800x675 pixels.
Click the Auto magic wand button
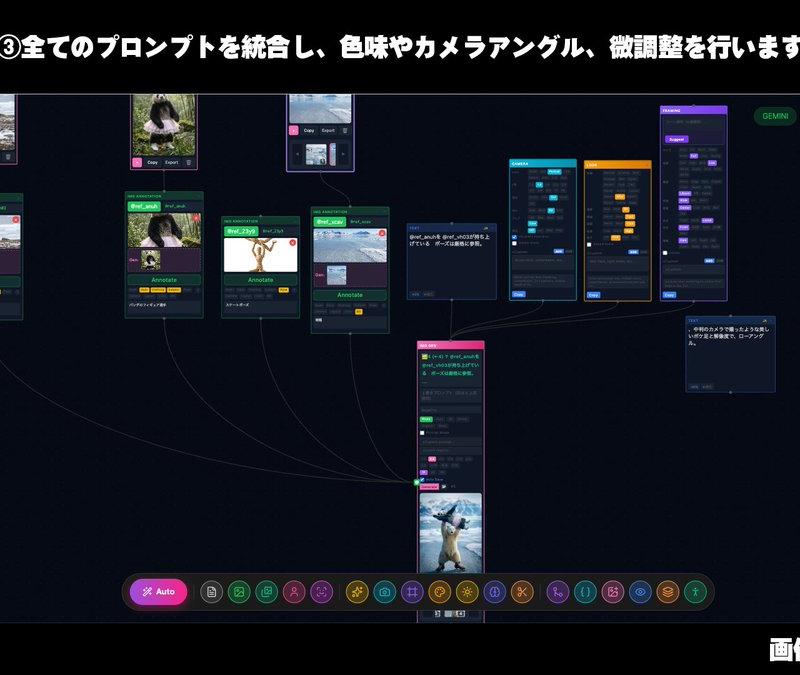pos(158,592)
